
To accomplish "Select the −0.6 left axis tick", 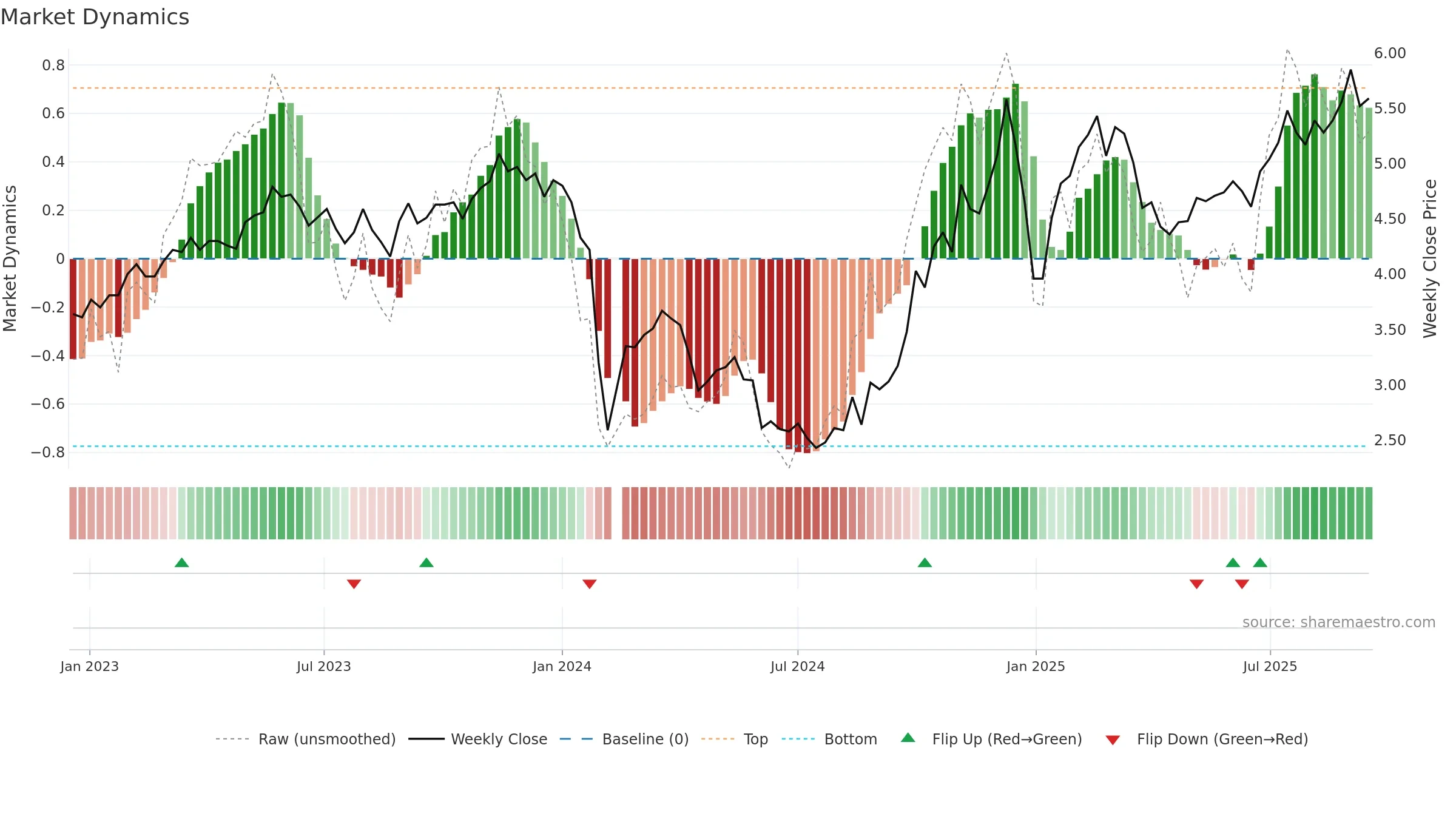I will pos(48,404).
